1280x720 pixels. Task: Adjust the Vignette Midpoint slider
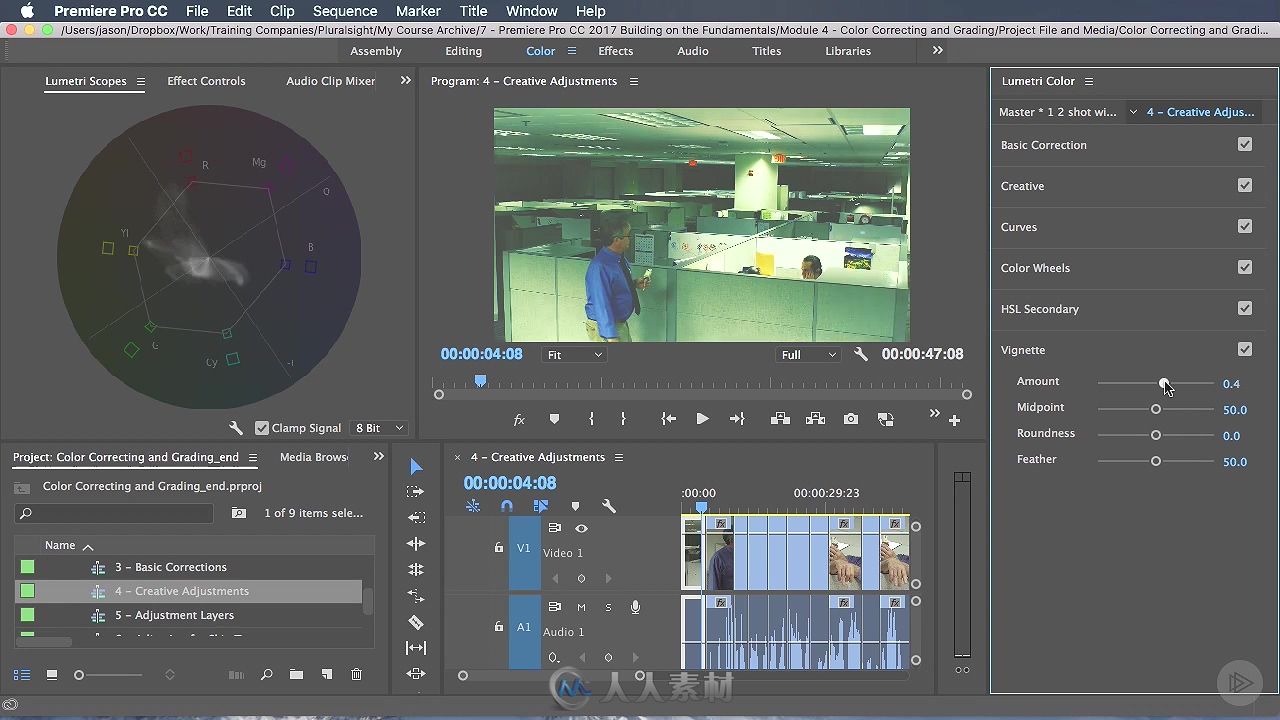[1155, 409]
